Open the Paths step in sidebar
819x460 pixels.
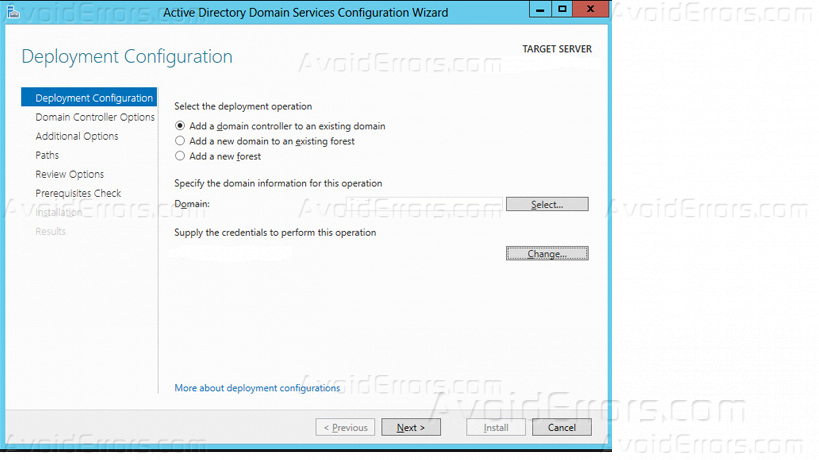point(47,155)
